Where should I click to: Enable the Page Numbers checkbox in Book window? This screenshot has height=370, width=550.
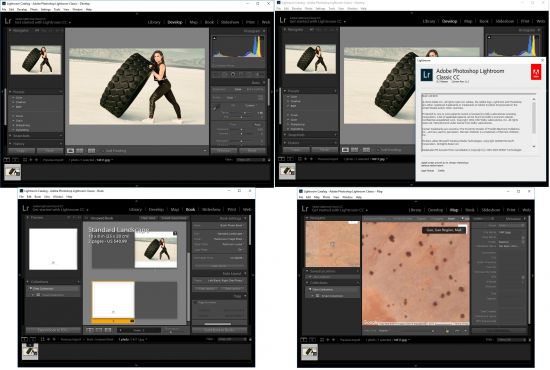click(x=195, y=302)
